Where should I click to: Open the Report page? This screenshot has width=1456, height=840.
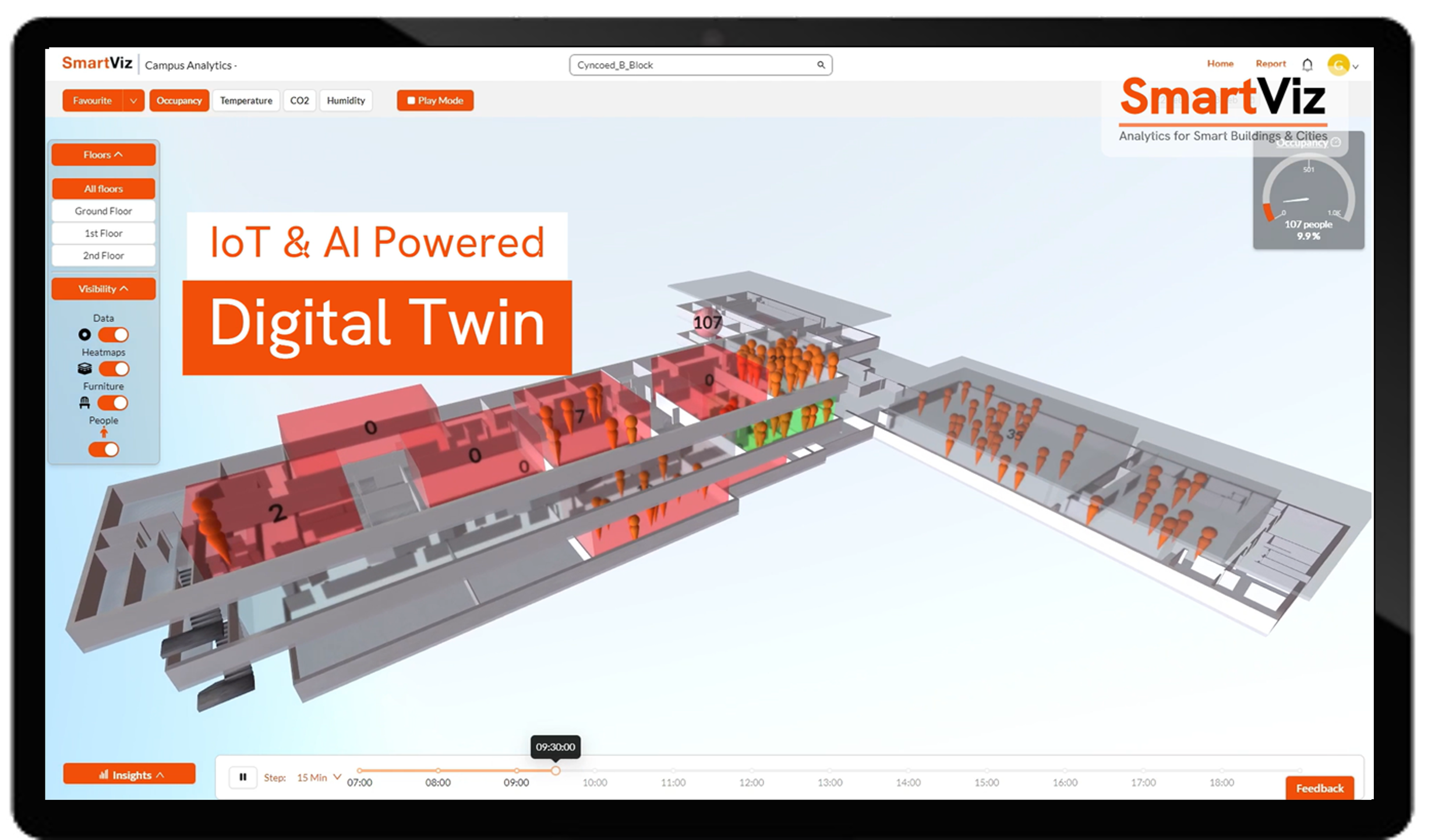[1271, 63]
